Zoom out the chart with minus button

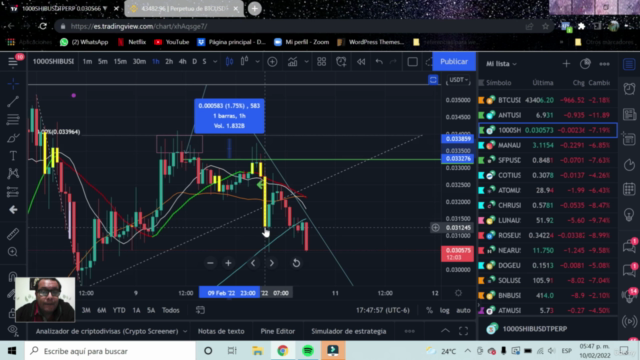pyautogui.click(x=210, y=263)
